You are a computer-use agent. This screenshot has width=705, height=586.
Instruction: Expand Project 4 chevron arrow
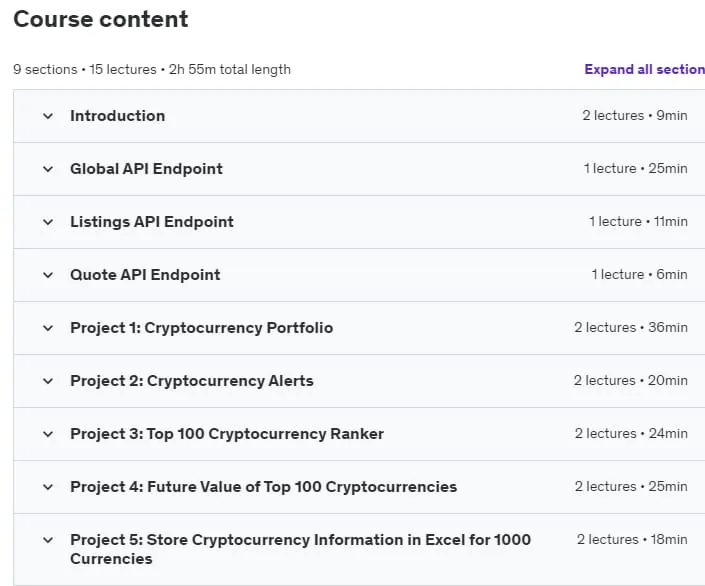(48, 488)
